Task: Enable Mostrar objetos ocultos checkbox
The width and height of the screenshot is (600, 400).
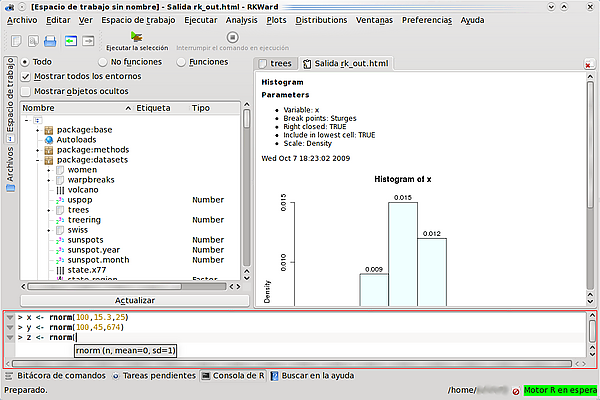Action: (x=26, y=91)
